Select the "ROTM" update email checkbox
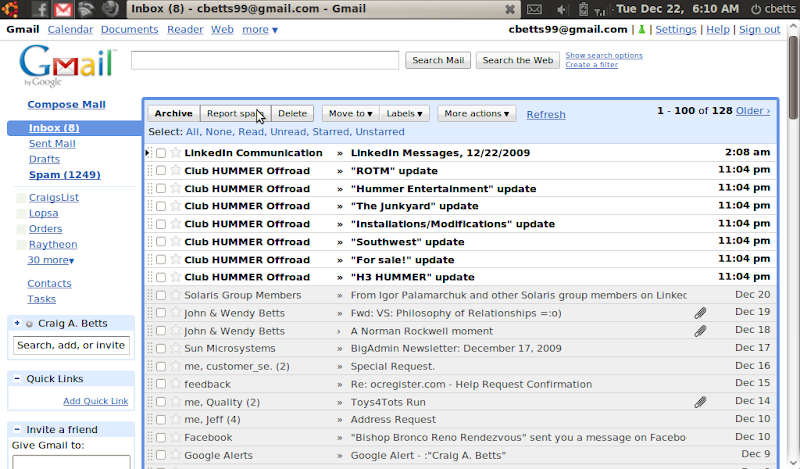Screen dimensions: 800x469 161,170
